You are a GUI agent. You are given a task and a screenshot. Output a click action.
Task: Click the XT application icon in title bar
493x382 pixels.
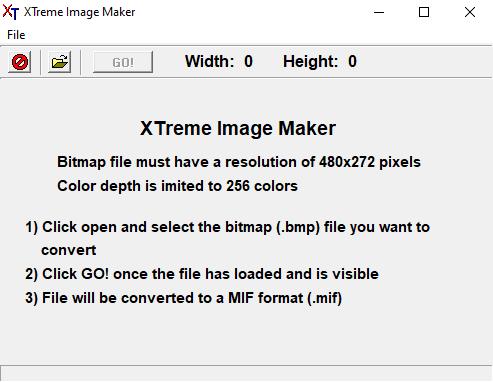pyautogui.click(x=10, y=12)
